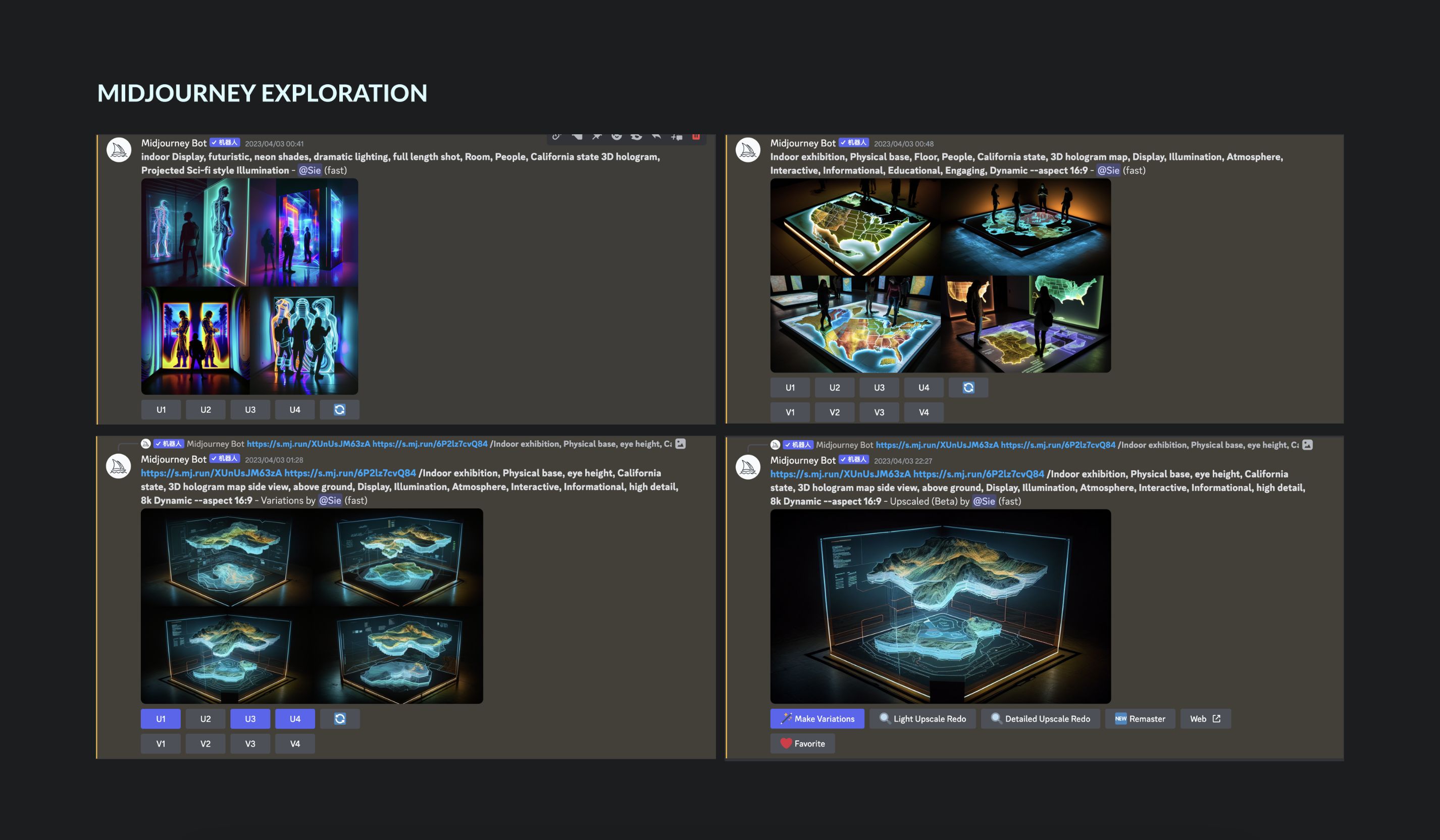Image resolution: width=1440 pixels, height=840 pixels.
Task: Open s.mj.run/XUnUsJM63zA link in the 01:28 message
Action: pos(211,473)
